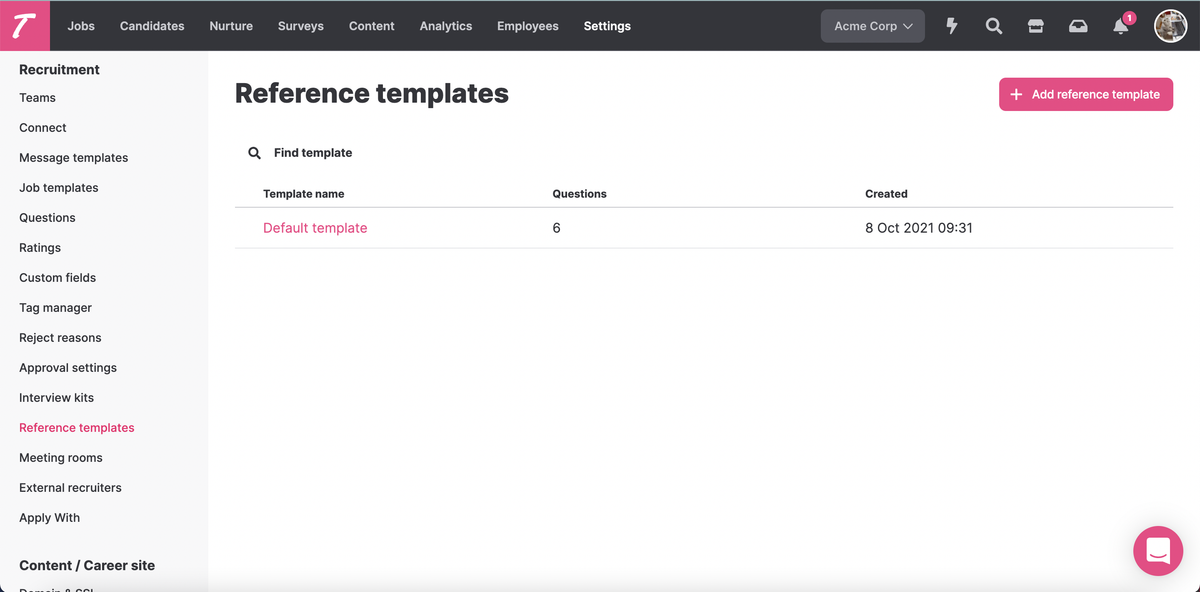Open Message templates in sidebar
The height and width of the screenshot is (592, 1200).
click(73, 158)
